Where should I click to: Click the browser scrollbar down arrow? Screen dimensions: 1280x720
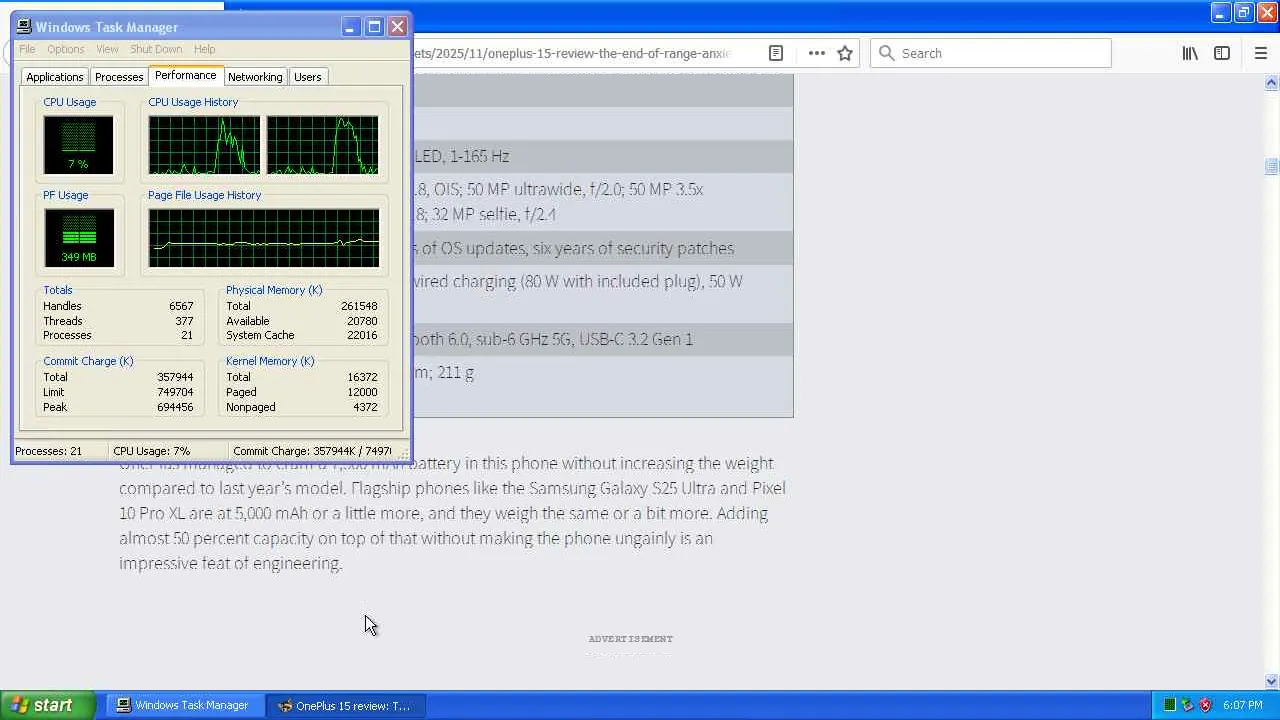tap(1272, 682)
